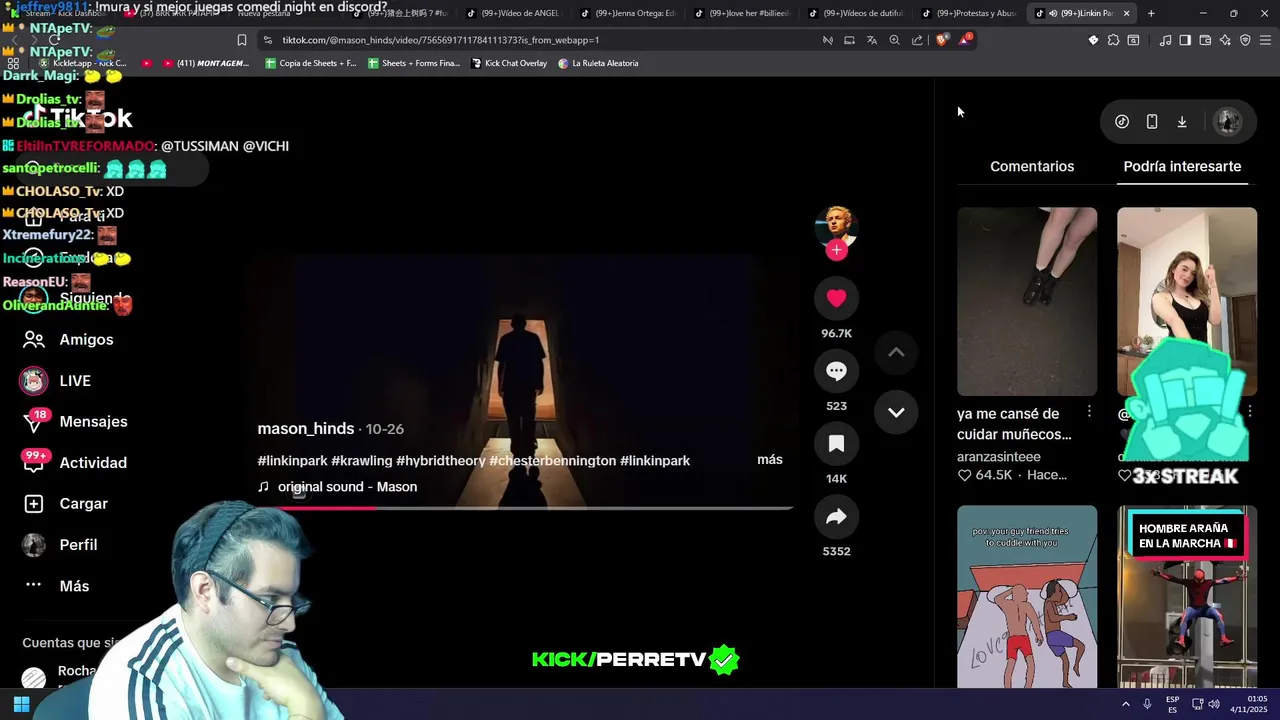The width and height of the screenshot is (1280, 720).
Task: Click the download desktop app icon
Action: tap(1182, 121)
